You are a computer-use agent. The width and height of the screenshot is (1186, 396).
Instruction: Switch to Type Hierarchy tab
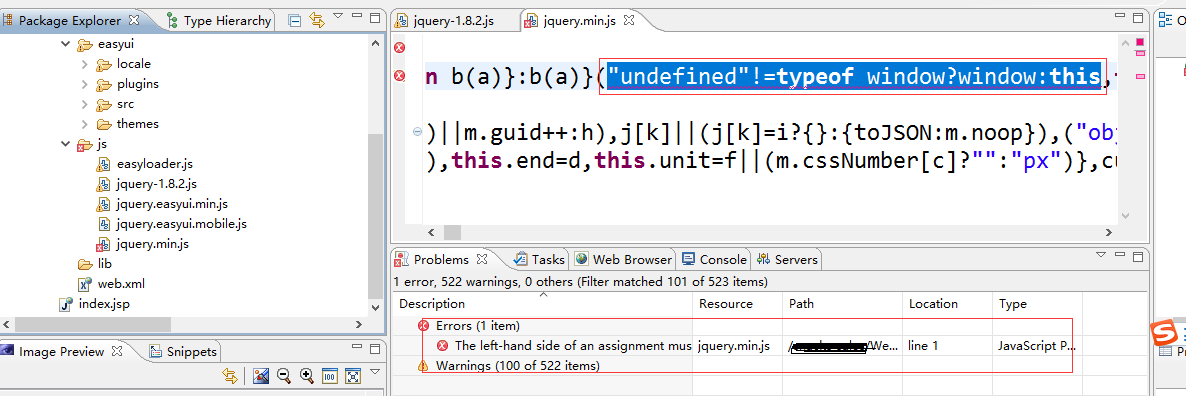click(x=218, y=20)
